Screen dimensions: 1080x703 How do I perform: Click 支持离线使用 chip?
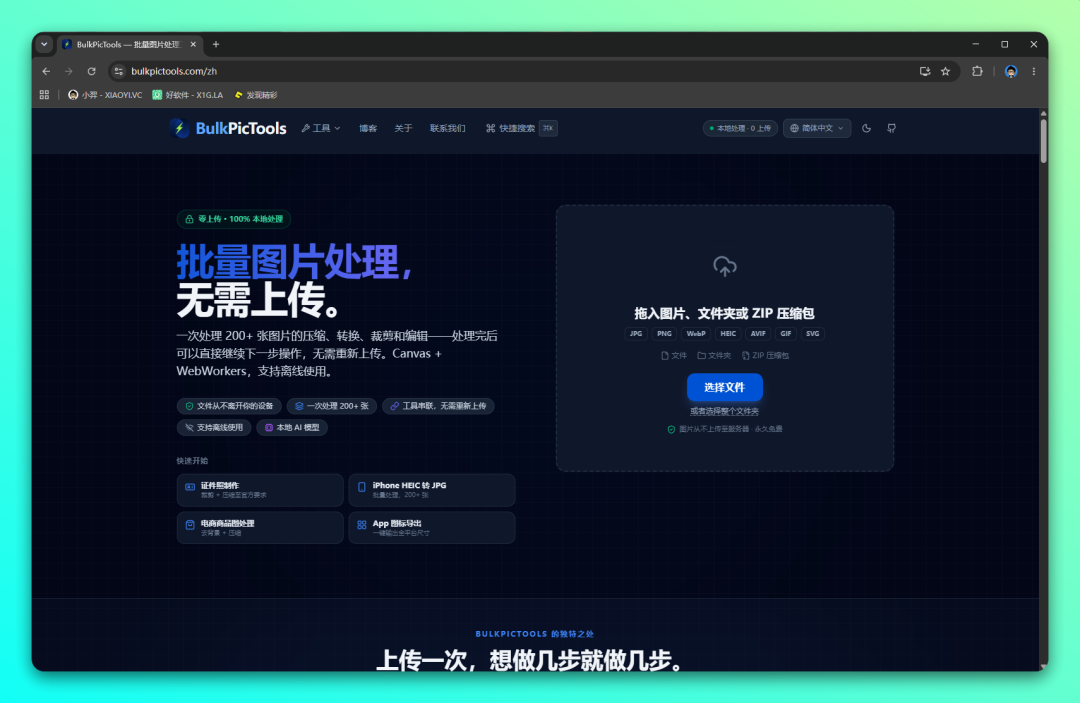(214, 428)
